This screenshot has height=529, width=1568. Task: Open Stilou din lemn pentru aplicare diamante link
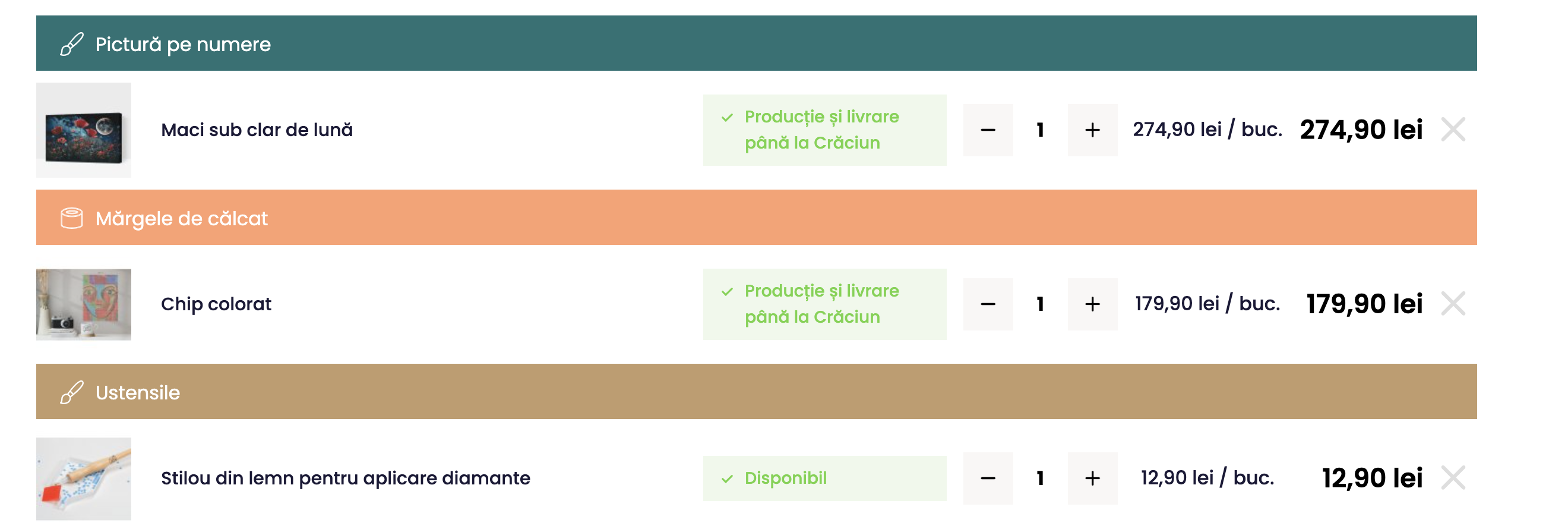pos(345,478)
